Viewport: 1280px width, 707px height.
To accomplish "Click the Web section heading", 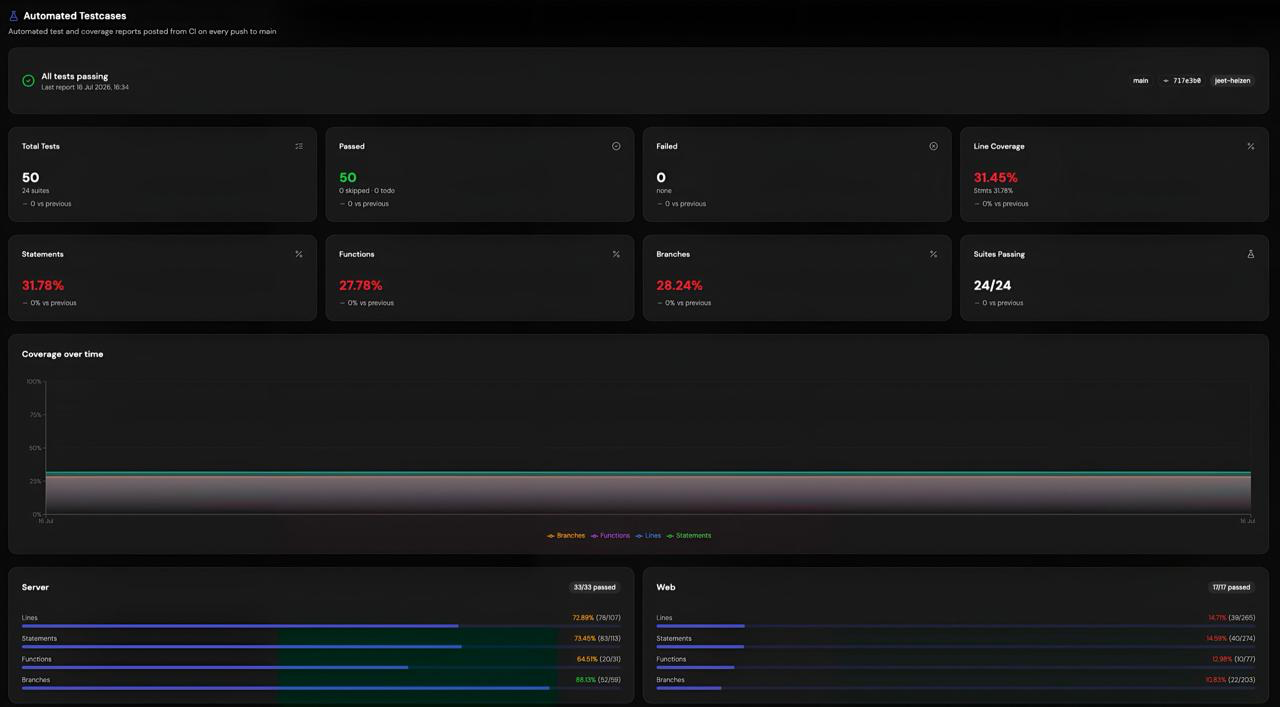I will [665, 587].
